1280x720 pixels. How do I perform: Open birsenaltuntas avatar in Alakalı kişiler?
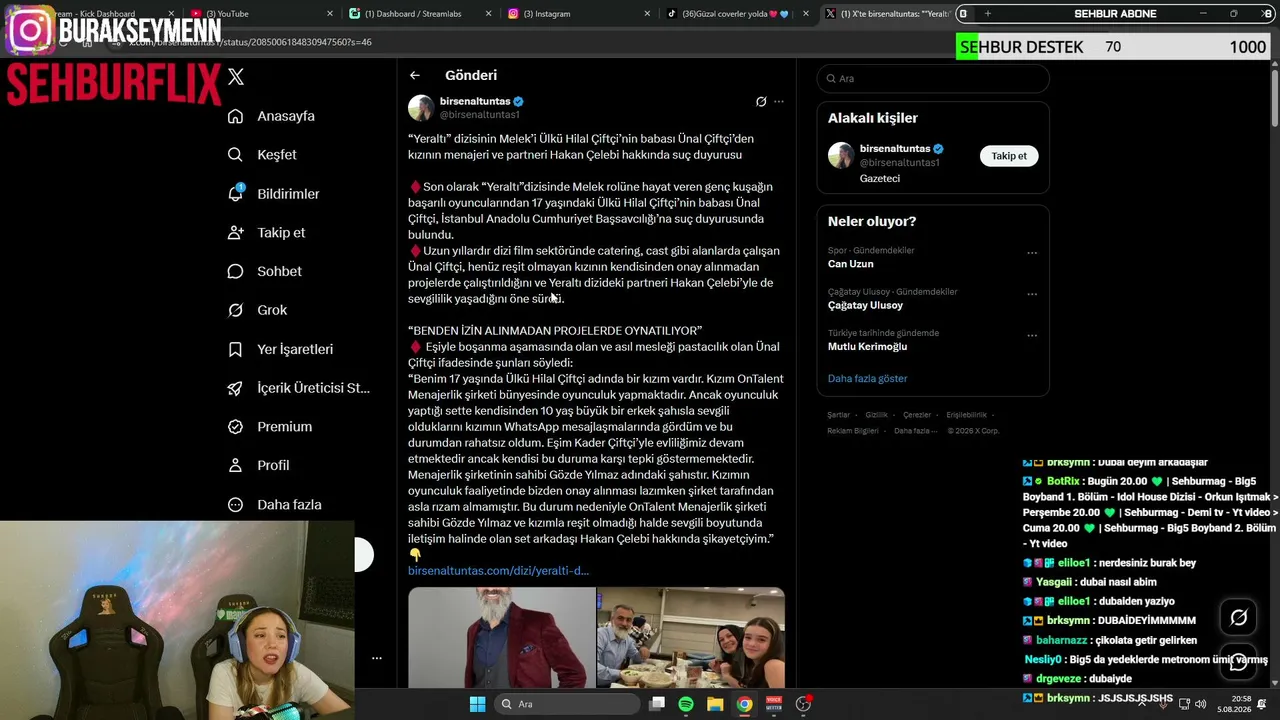[x=841, y=155]
